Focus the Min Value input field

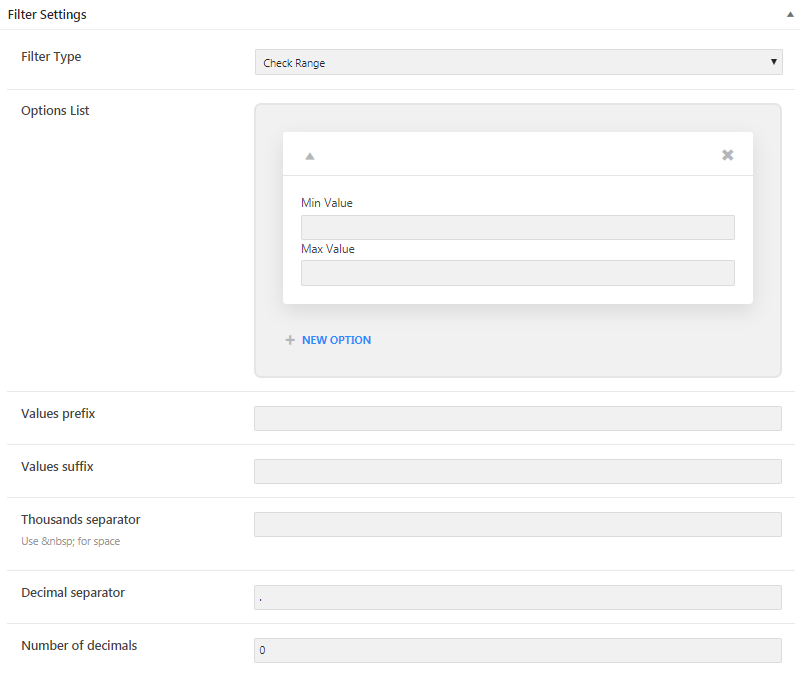(517, 227)
